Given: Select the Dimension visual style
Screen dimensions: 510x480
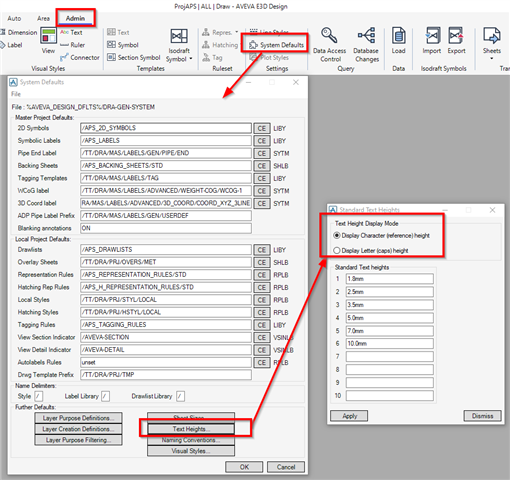Looking at the screenshot, I should pos(19,32).
